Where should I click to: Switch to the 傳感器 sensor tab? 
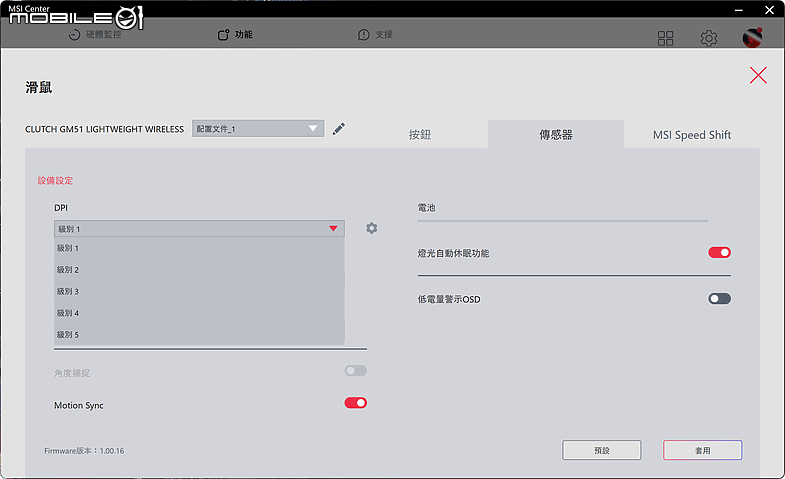coord(556,135)
